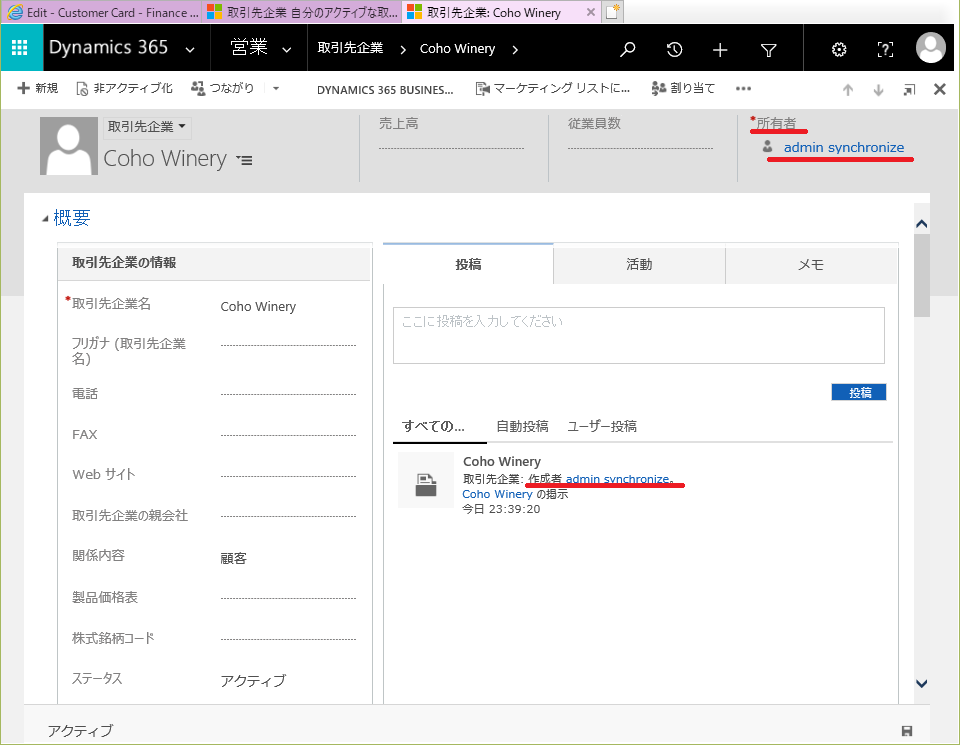The image size is (960, 745).
Task: Open the 取引先企業 form selector dropdown
Action: click(148, 127)
